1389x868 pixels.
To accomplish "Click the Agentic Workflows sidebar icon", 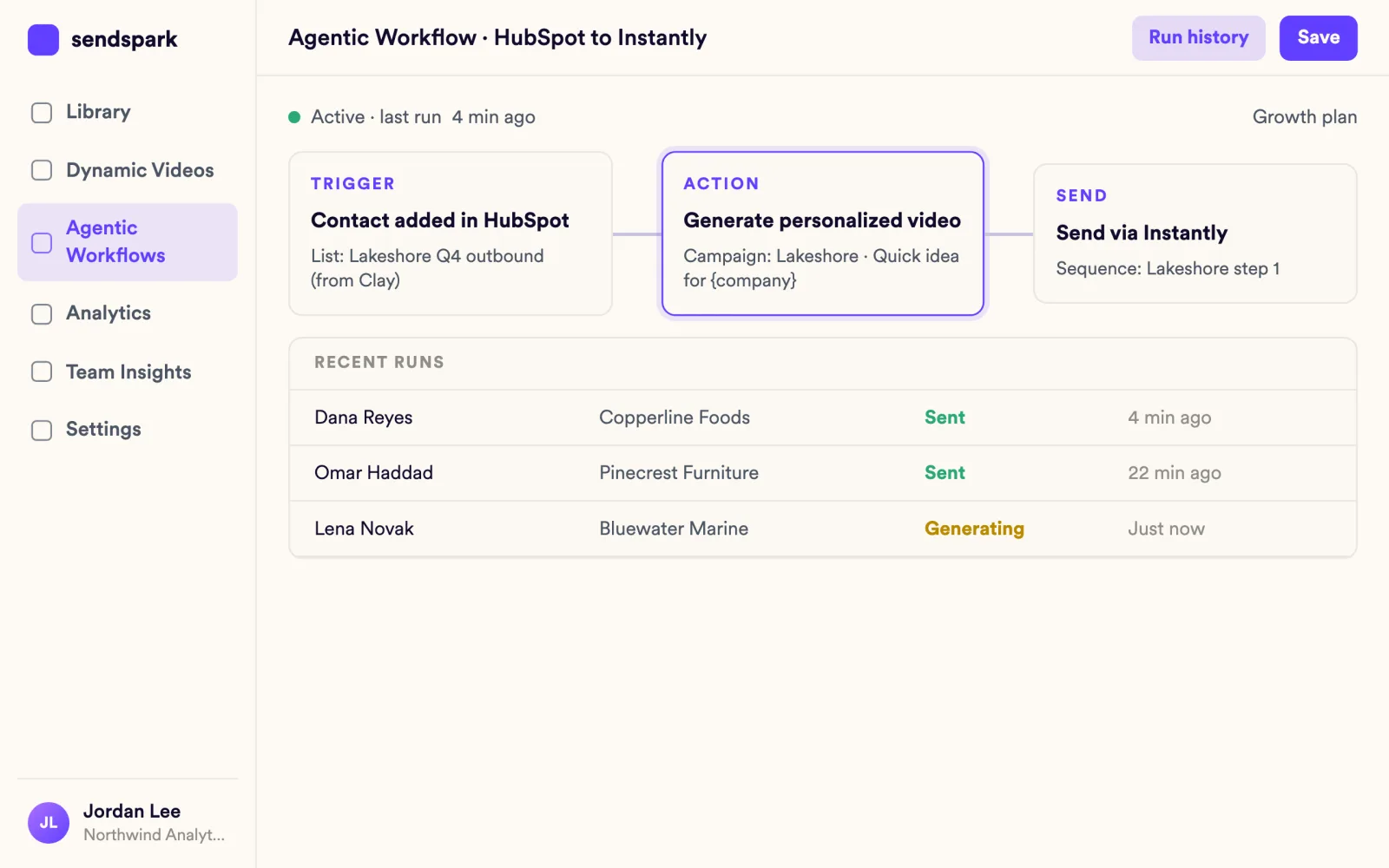I will coord(42,242).
